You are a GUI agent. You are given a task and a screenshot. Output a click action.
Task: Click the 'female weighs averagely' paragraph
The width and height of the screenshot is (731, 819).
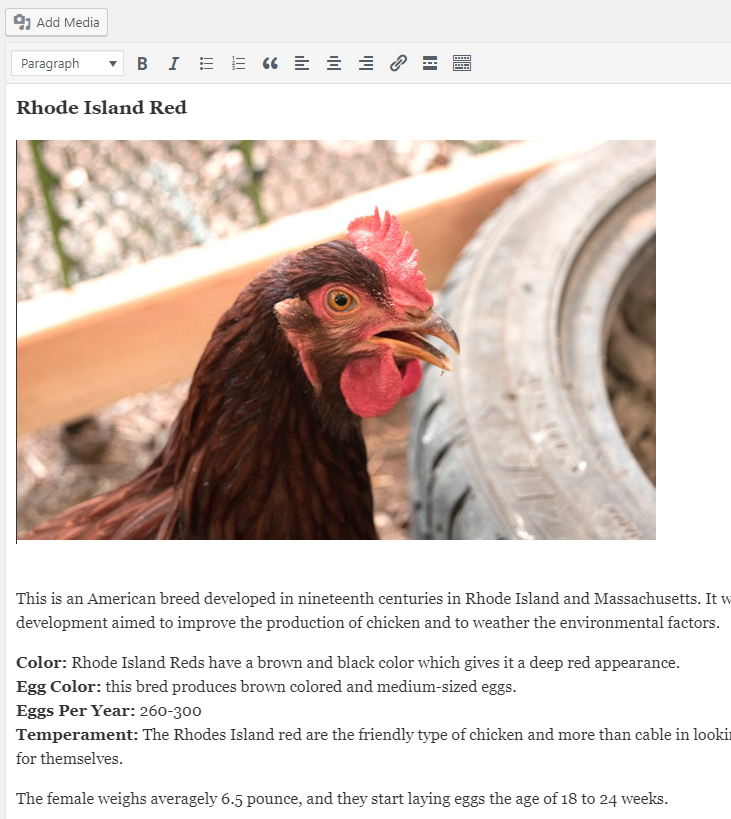(340, 798)
